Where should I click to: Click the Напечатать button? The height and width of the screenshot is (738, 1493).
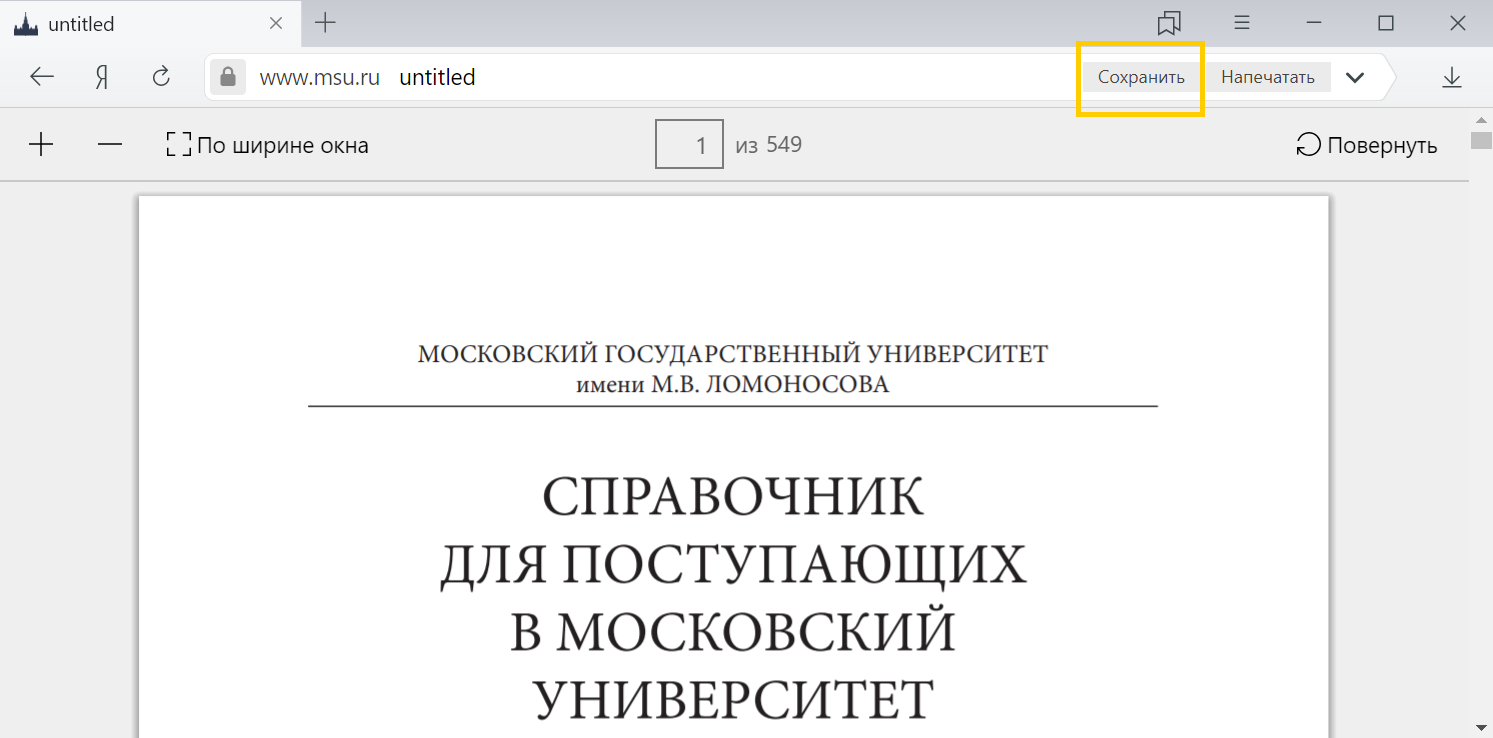pyautogui.click(x=1268, y=77)
